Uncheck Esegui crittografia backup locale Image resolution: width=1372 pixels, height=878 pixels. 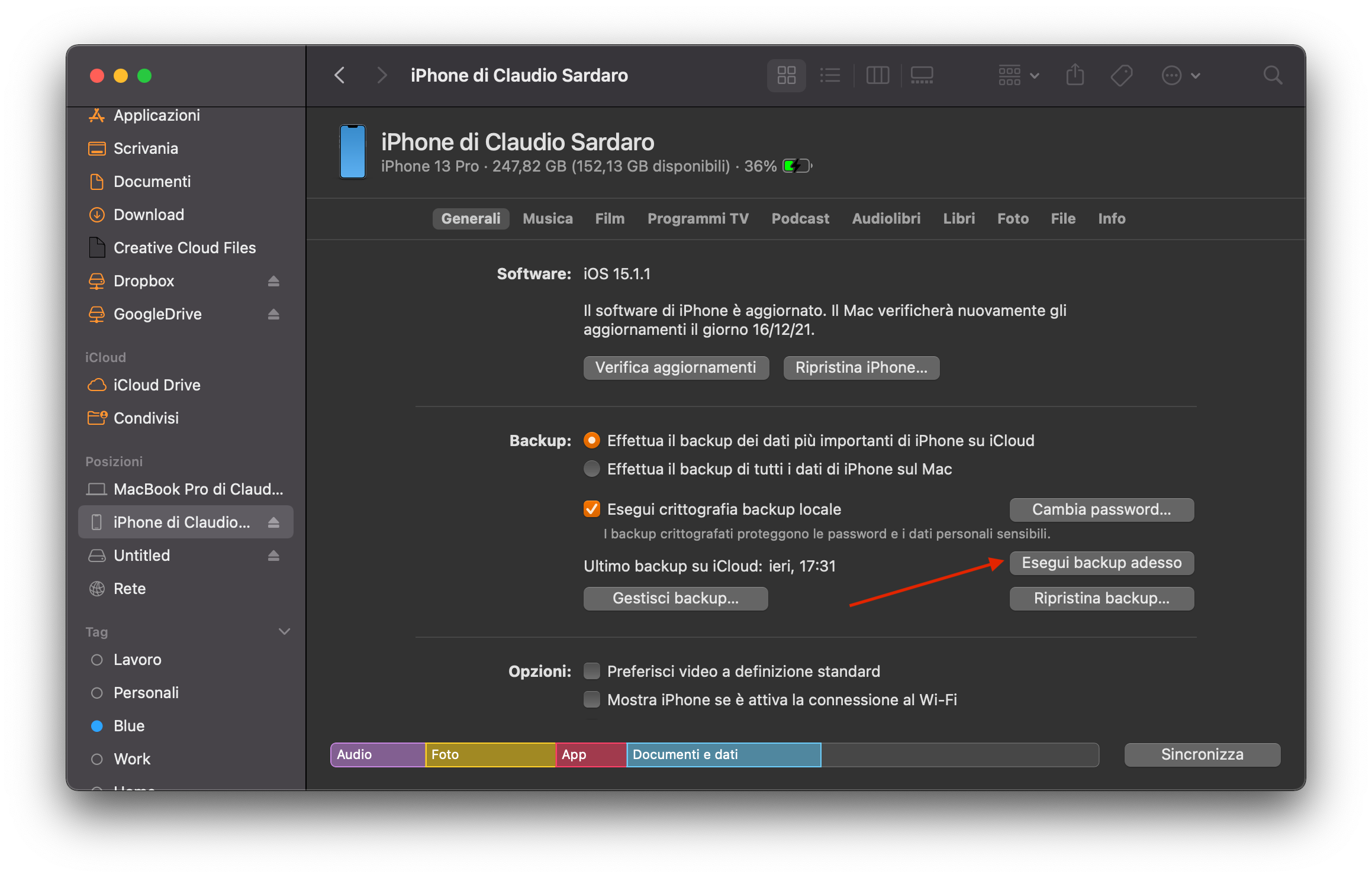[x=592, y=509]
